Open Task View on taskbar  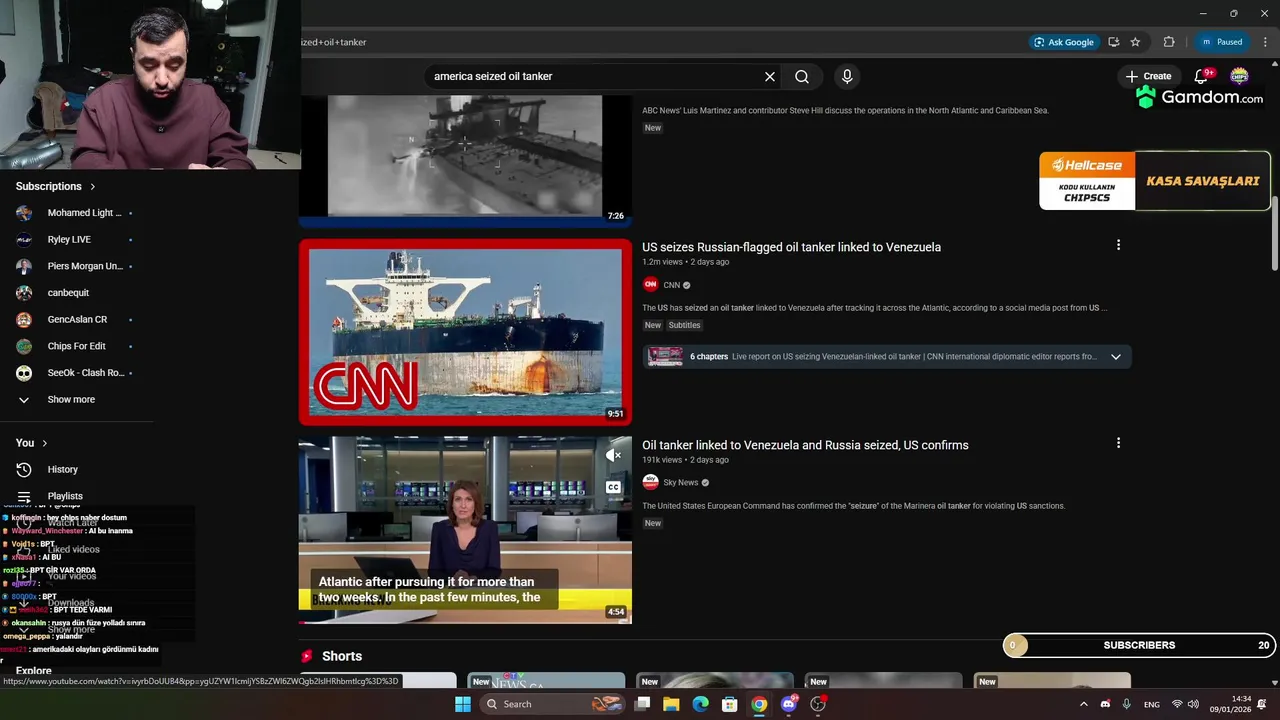[x=642, y=704]
